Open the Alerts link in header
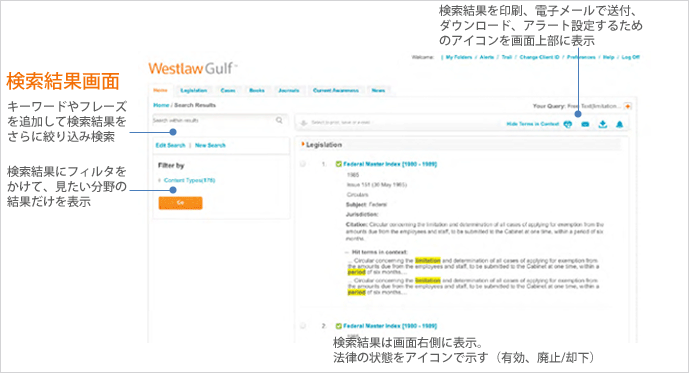The width and height of the screenshot is (689, 373). (486, 57)
